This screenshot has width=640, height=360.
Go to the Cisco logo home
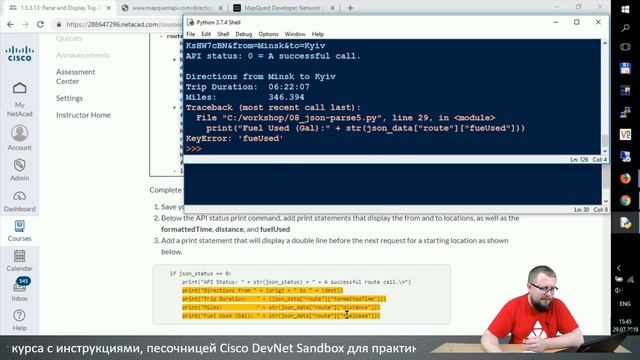(x=20, y=54)
